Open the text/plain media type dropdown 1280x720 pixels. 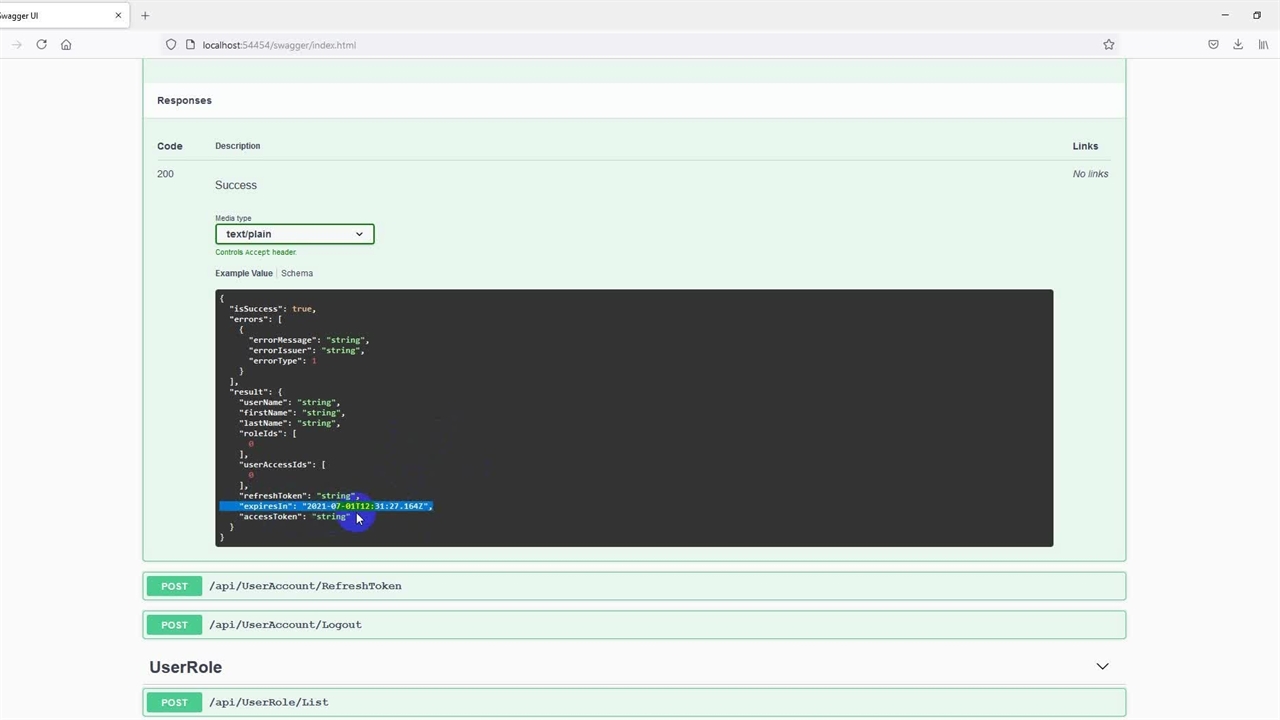point(294,234)
